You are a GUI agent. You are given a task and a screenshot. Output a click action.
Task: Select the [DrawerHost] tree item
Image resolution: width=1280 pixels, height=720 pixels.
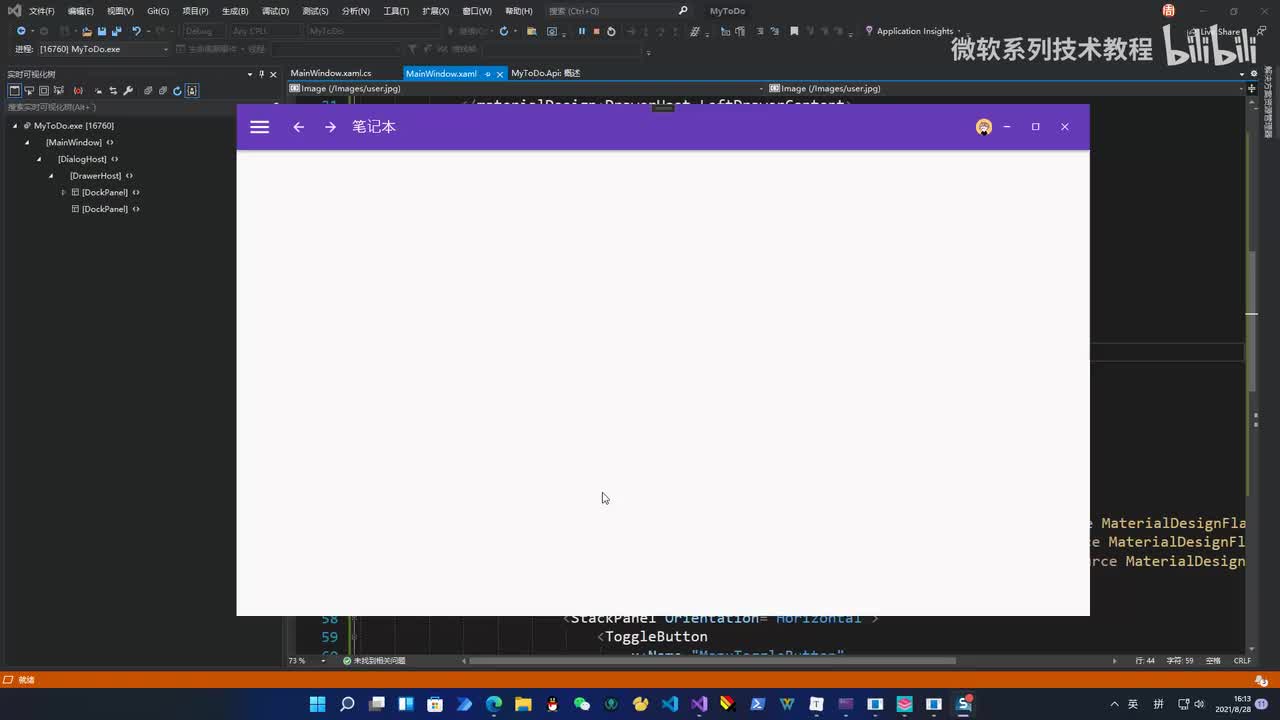(95, 176)
